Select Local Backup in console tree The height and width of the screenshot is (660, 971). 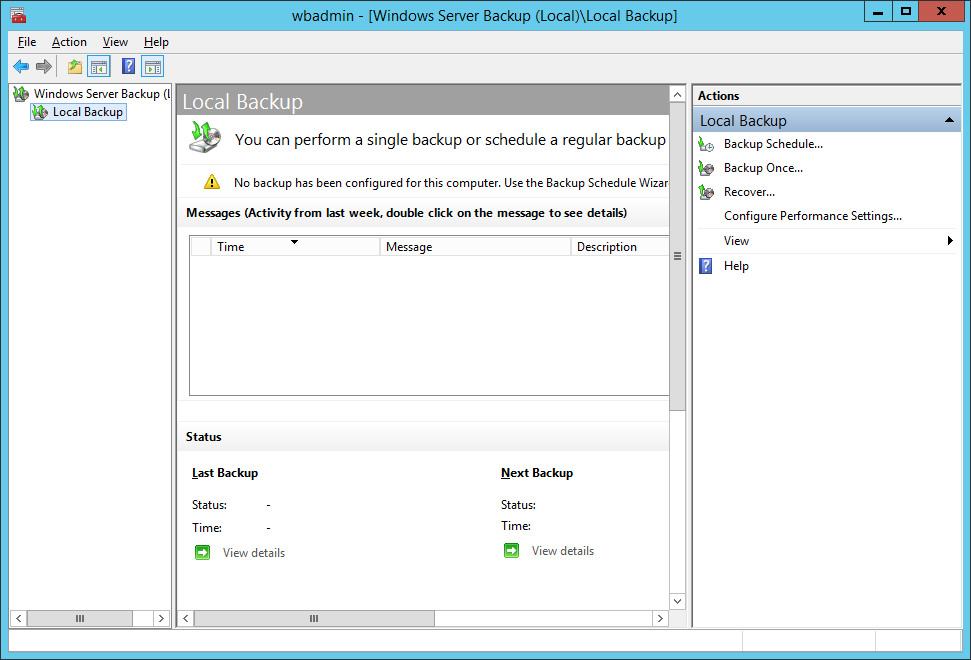click(x=87, y=112)
